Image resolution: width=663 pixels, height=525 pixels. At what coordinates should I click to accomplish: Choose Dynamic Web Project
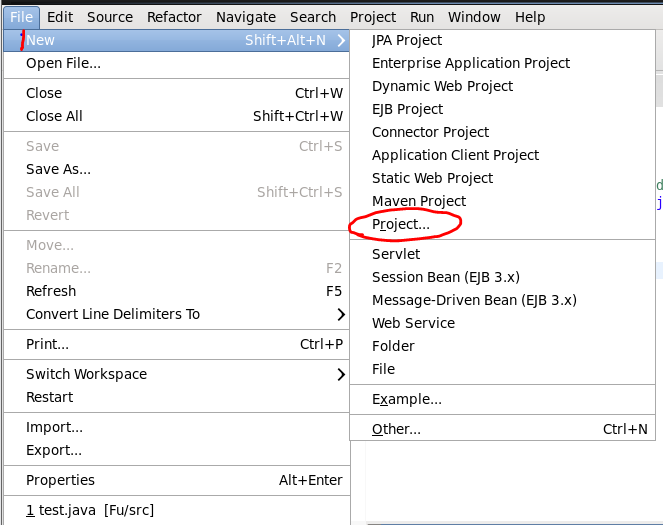[442, 86]
